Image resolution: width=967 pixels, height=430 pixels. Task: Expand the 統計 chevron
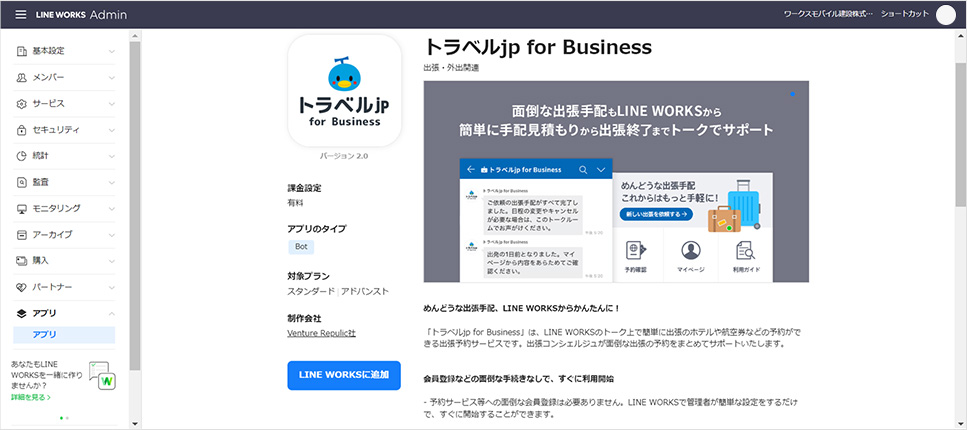click(x=112, y=156)
